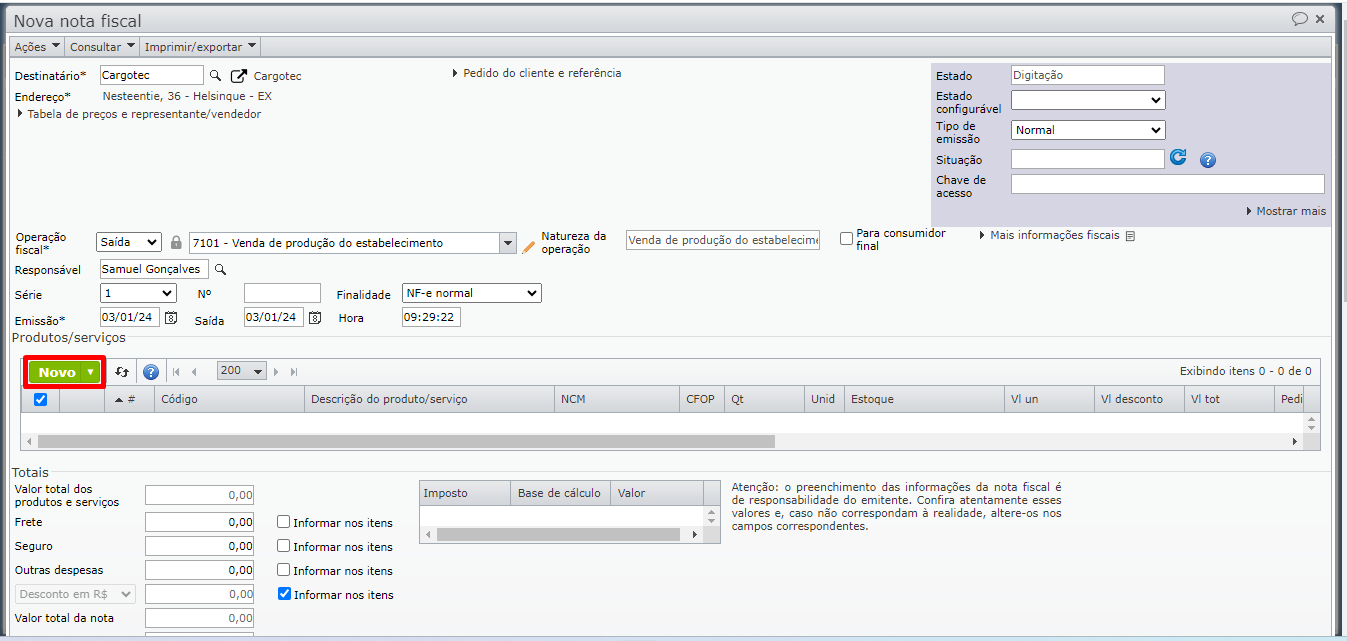Click the Destinatário input field
The image size is (1347, 641).
(x=152, y=75)
